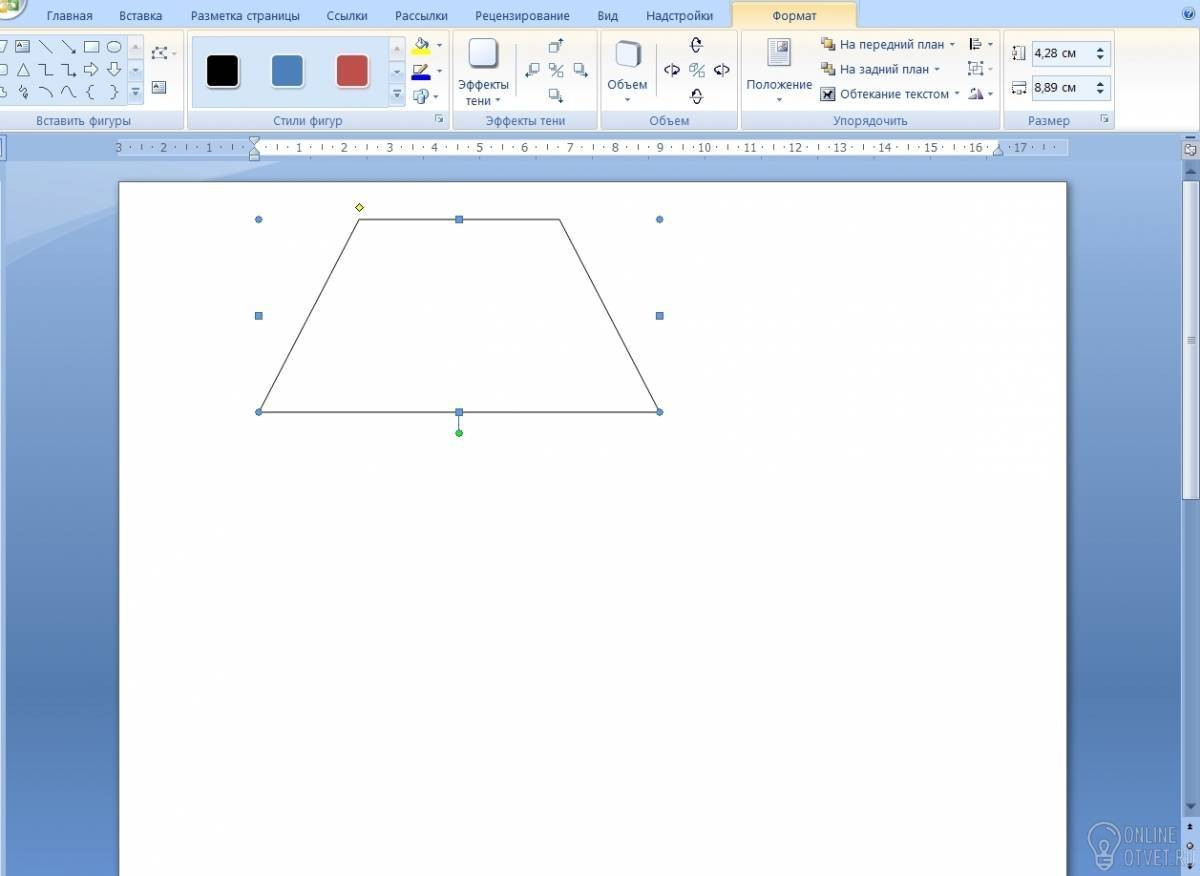Click На передний план button
The width and height of the screenshot is (1200, 876).
[887, 44]
